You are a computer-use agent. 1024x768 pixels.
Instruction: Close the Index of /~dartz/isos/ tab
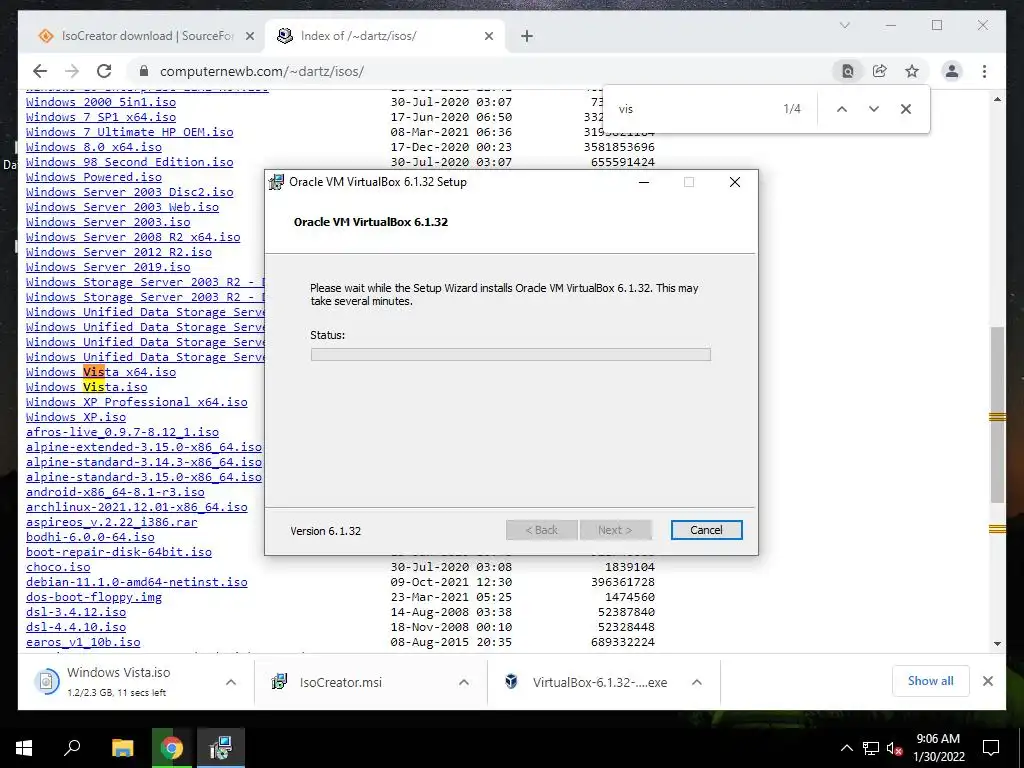coord(488,37)
